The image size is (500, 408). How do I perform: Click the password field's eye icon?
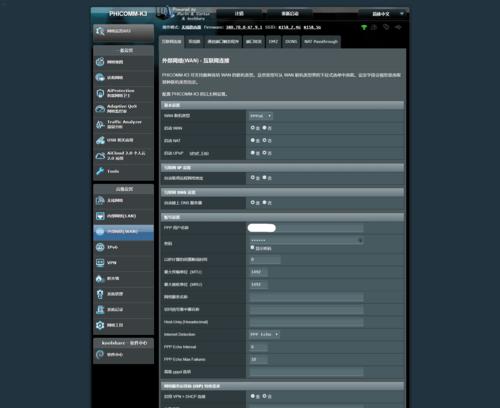pos(360,240)
